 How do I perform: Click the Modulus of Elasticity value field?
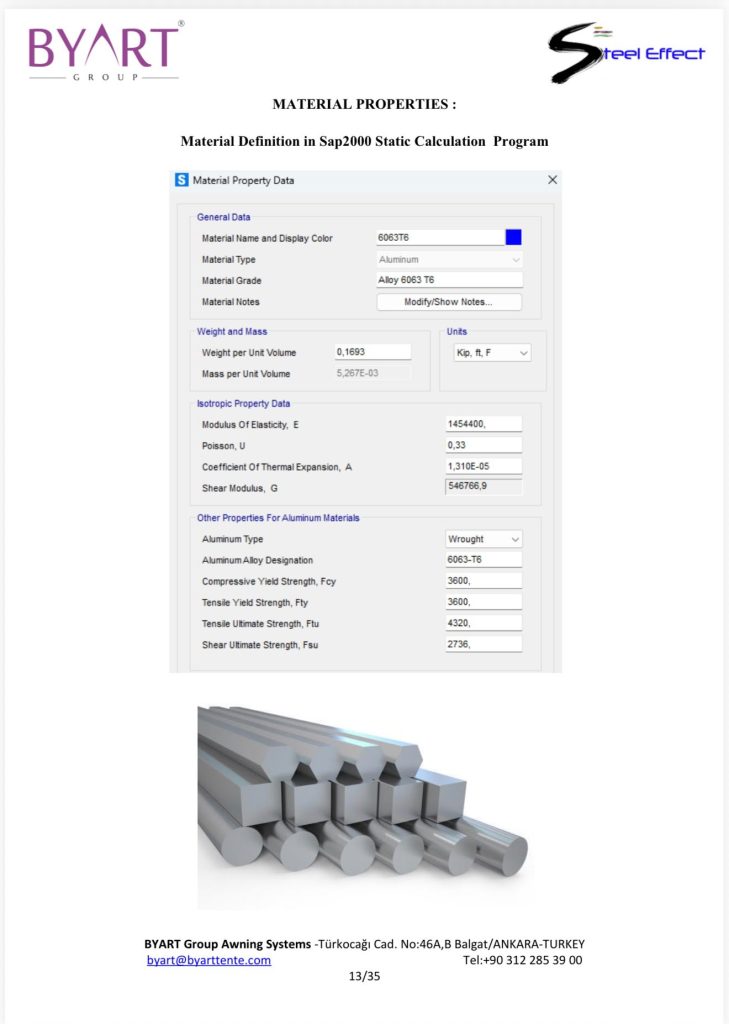pyautogui.click(x=483, y=424)
